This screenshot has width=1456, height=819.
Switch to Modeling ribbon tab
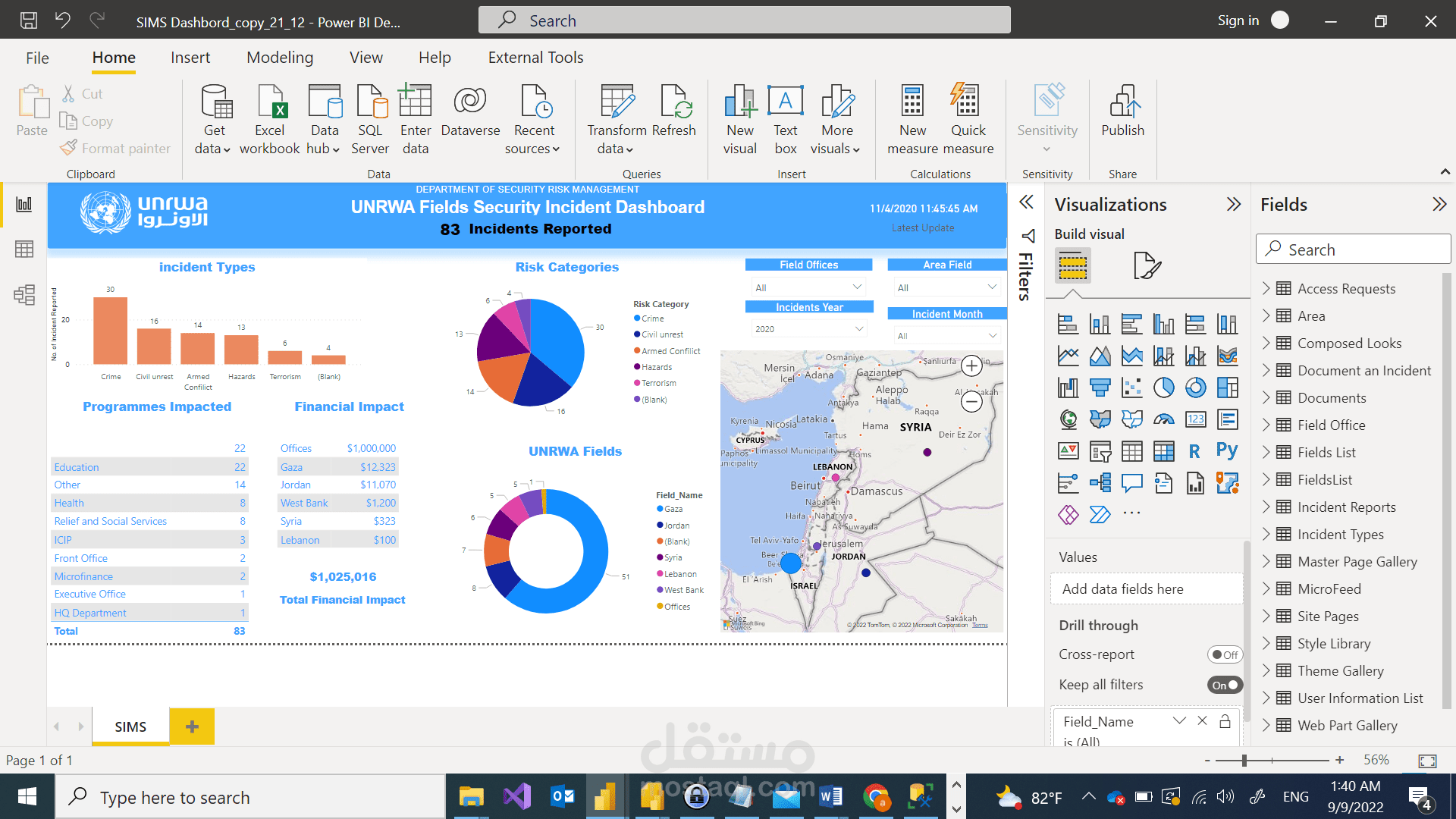(x=280, y=58)
